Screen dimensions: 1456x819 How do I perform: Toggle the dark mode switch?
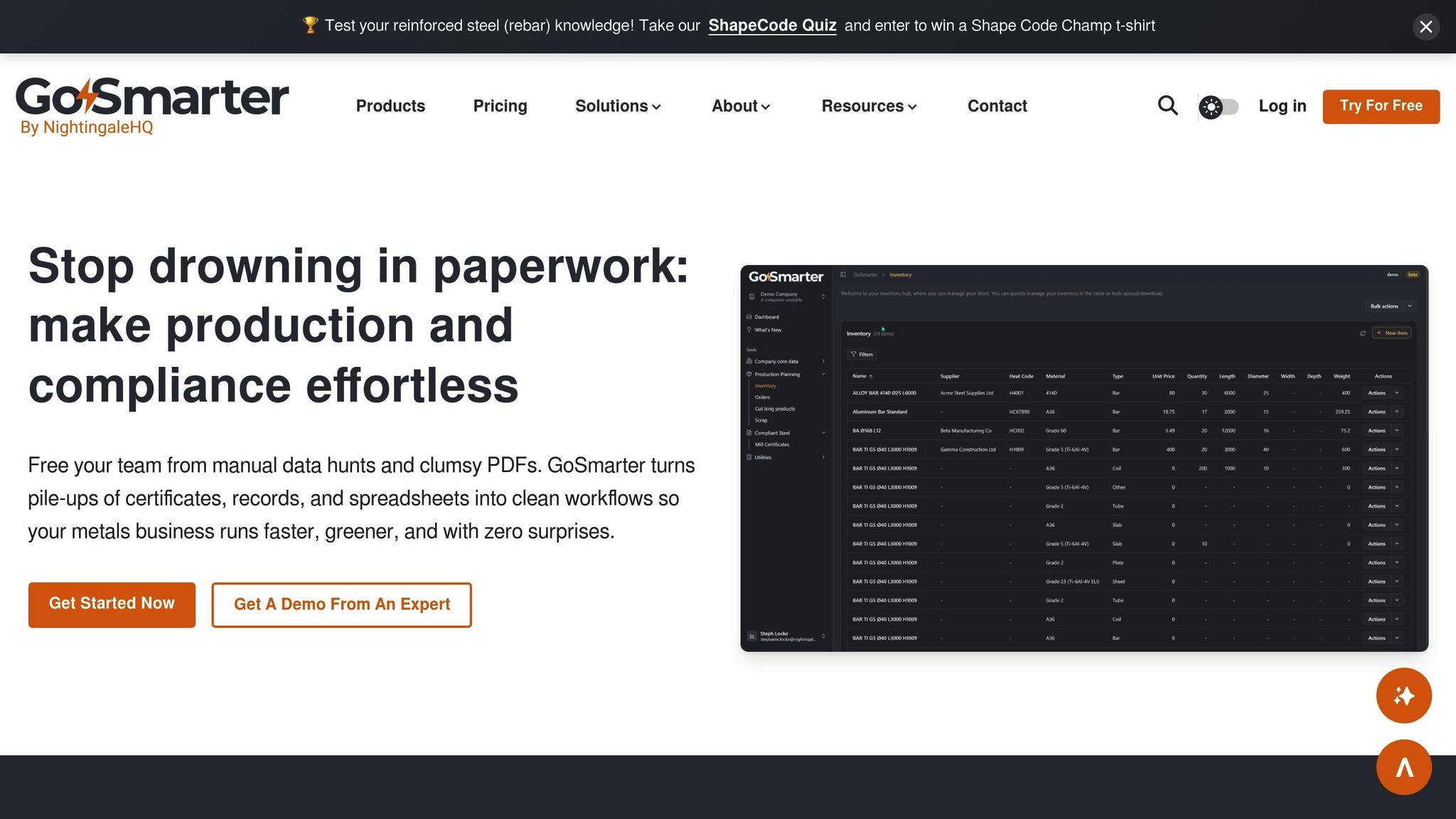point(1219,107)
